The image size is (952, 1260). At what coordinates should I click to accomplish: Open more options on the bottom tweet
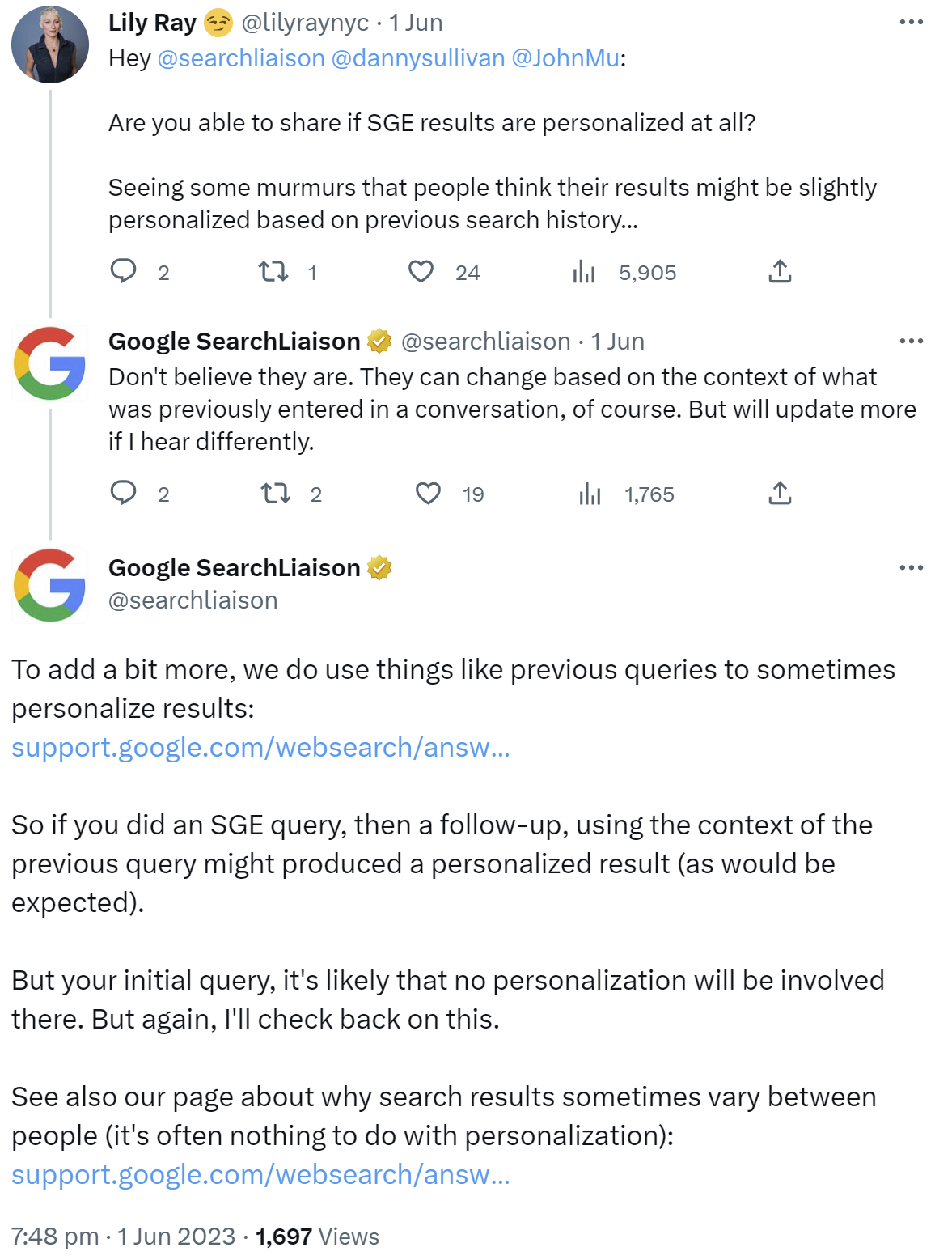pos(911,567)
